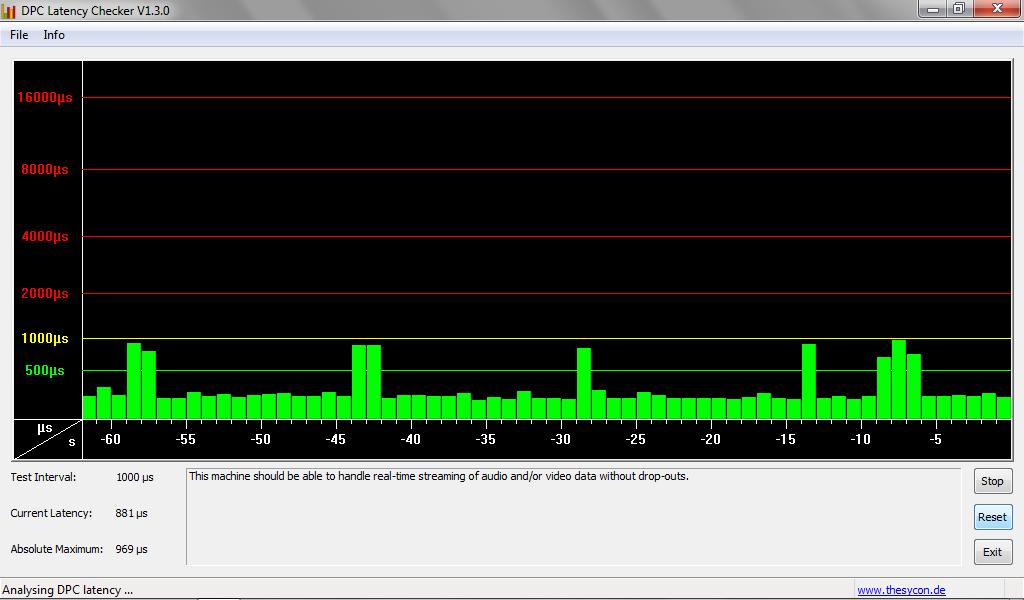Click the -40 time axis label

(x=411, y=439)
